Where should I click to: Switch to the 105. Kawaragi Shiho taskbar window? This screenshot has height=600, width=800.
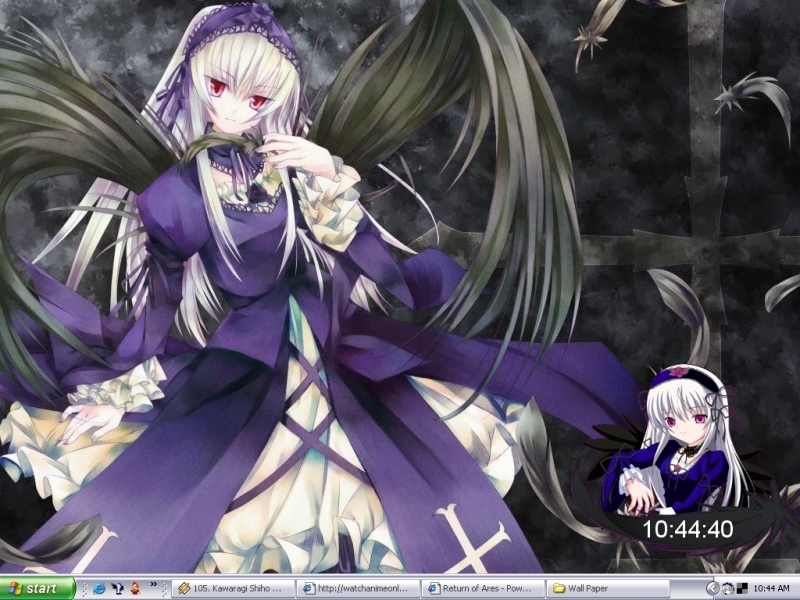(x=233, y=589)
